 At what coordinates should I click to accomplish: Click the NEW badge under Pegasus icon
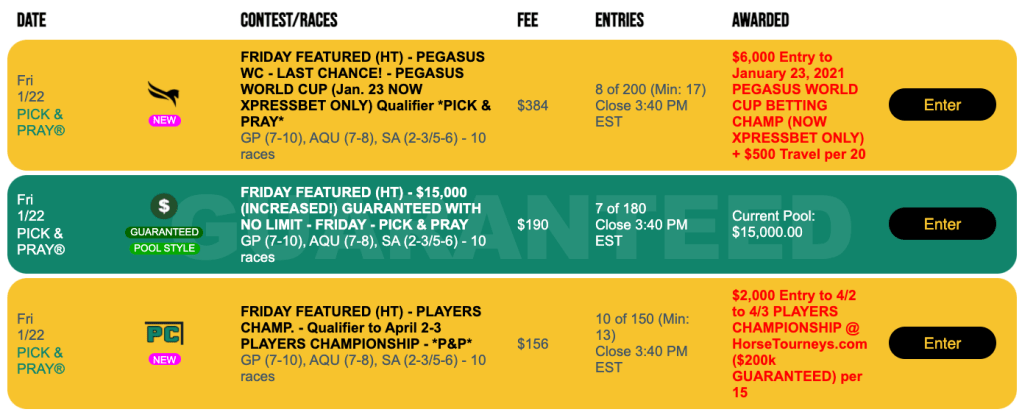point(163,120)
